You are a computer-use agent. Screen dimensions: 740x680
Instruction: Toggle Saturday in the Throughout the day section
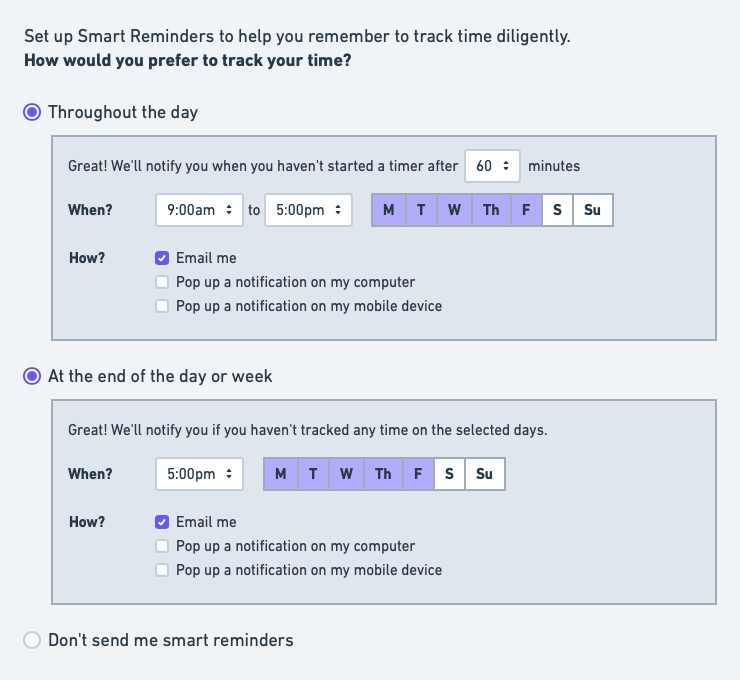click(x=557, y=210)
